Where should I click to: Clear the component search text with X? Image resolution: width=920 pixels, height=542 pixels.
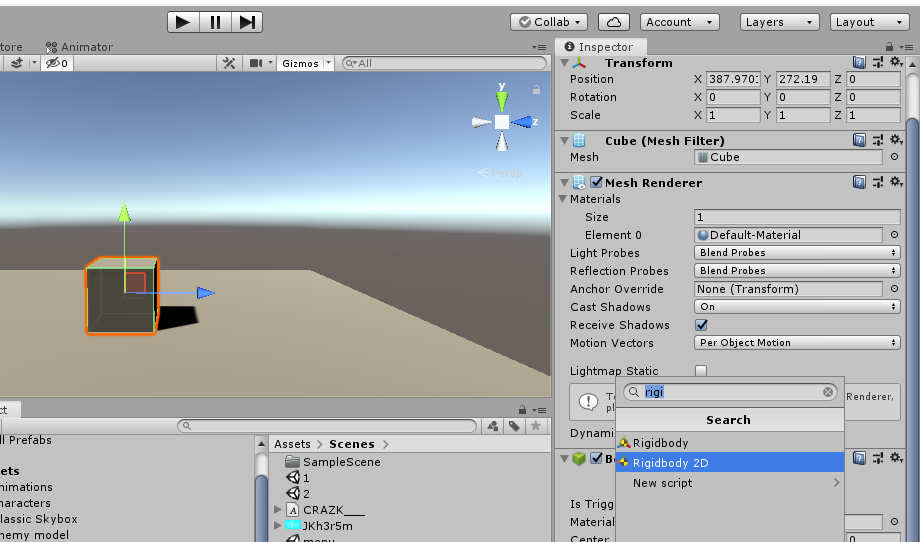[828, 392]
